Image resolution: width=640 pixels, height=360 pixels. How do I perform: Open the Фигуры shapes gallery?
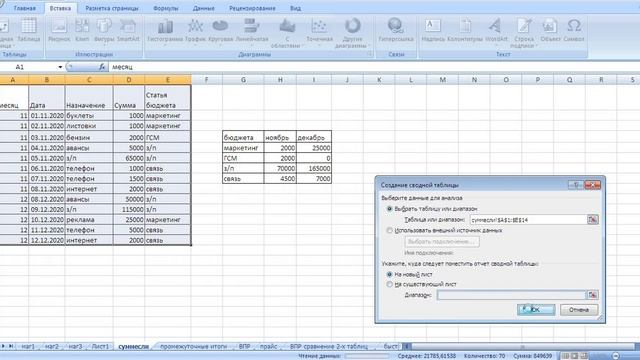pyautogui.click(x=104, y=31)
